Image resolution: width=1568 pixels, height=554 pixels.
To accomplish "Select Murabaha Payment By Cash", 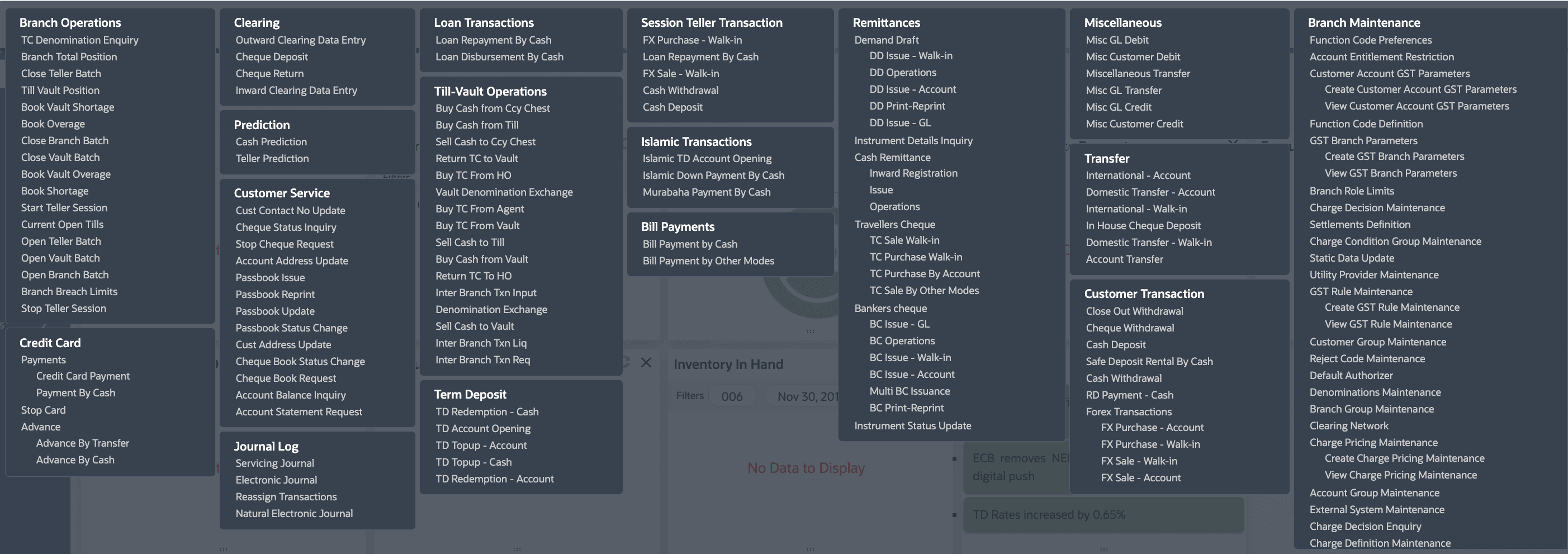I will [707, 192].
